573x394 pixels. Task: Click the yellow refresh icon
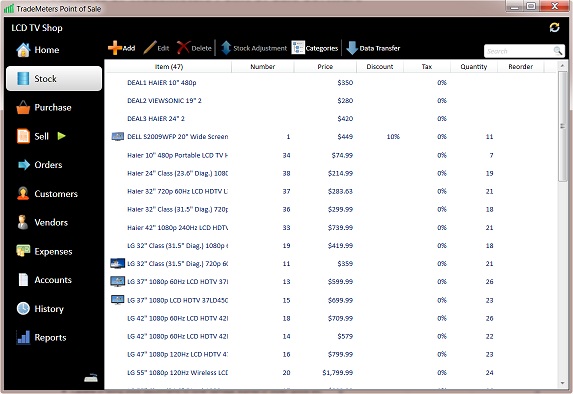554,27
